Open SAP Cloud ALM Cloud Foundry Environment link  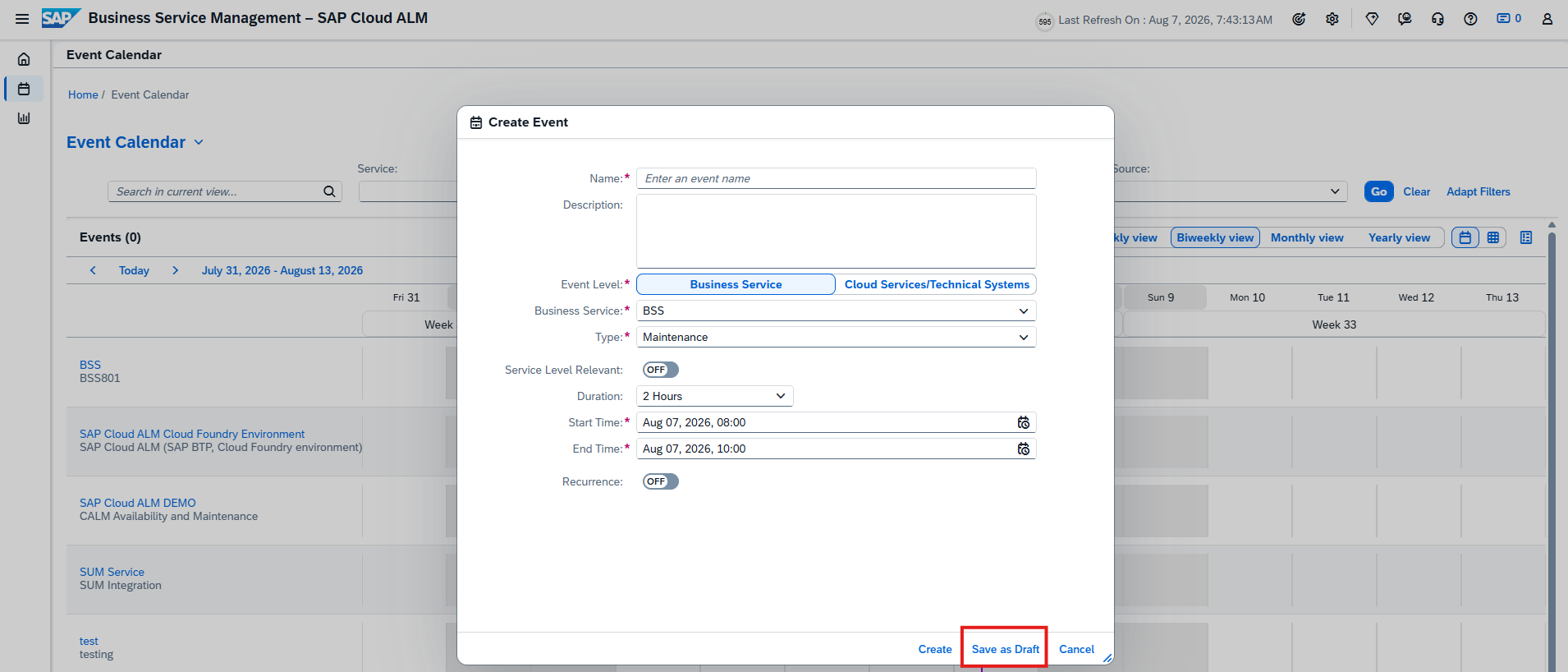click(192, 434)
